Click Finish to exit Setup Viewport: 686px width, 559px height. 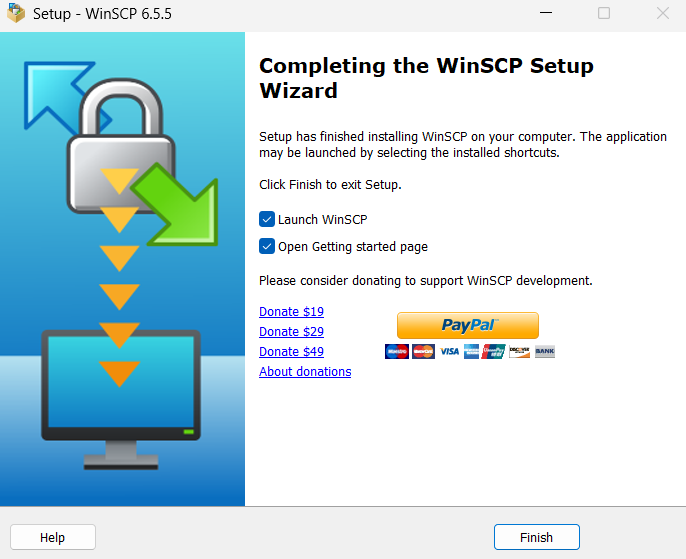(x=537, y=537)
